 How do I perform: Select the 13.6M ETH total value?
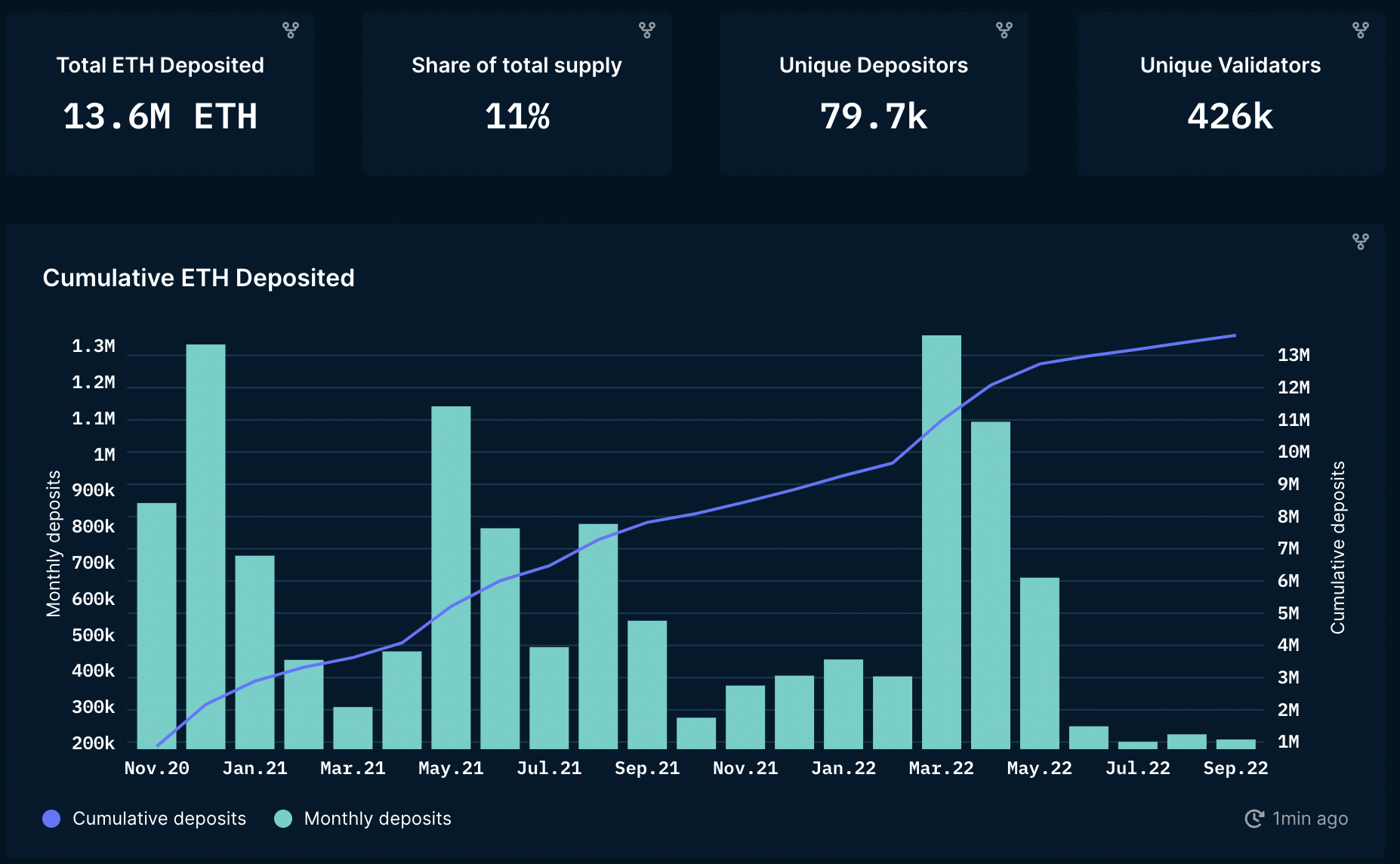click(160, 116)
